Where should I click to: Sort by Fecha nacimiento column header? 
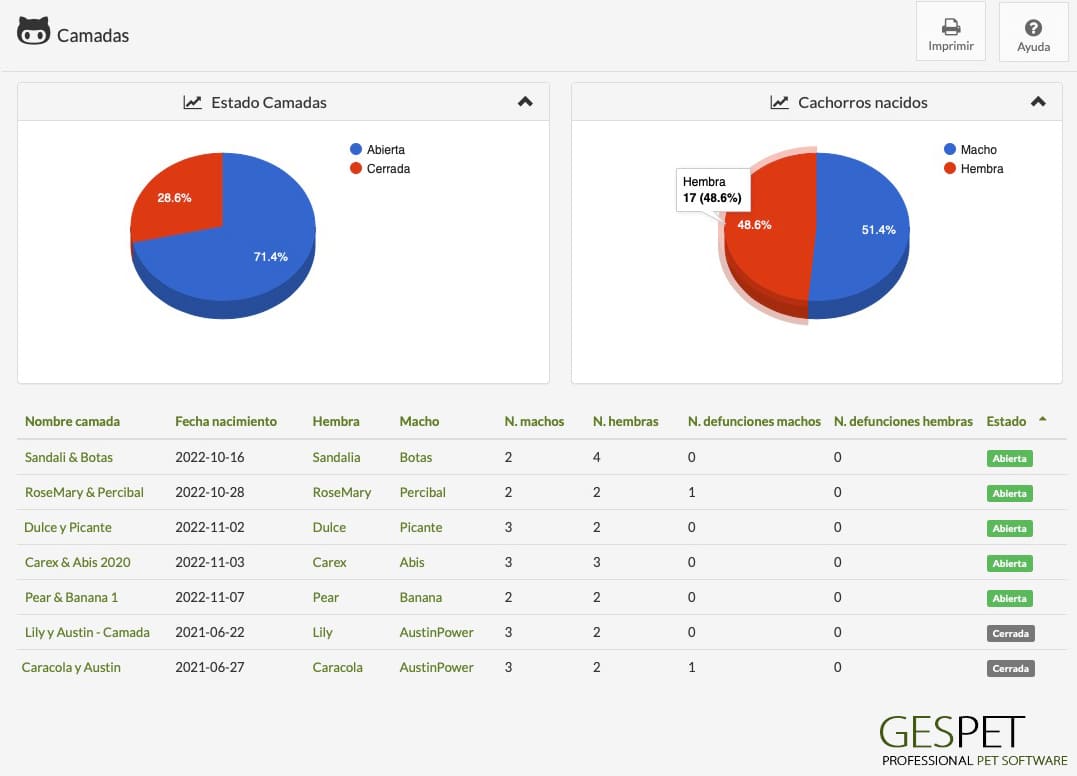(x=226, y=421)
